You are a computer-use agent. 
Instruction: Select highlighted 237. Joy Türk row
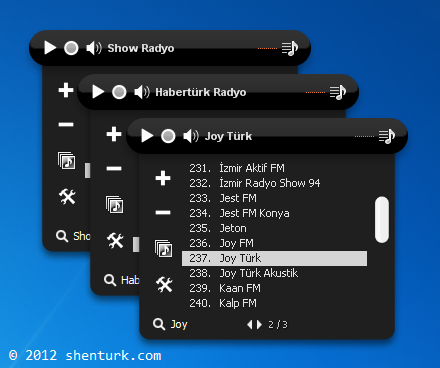pos(274,258)
